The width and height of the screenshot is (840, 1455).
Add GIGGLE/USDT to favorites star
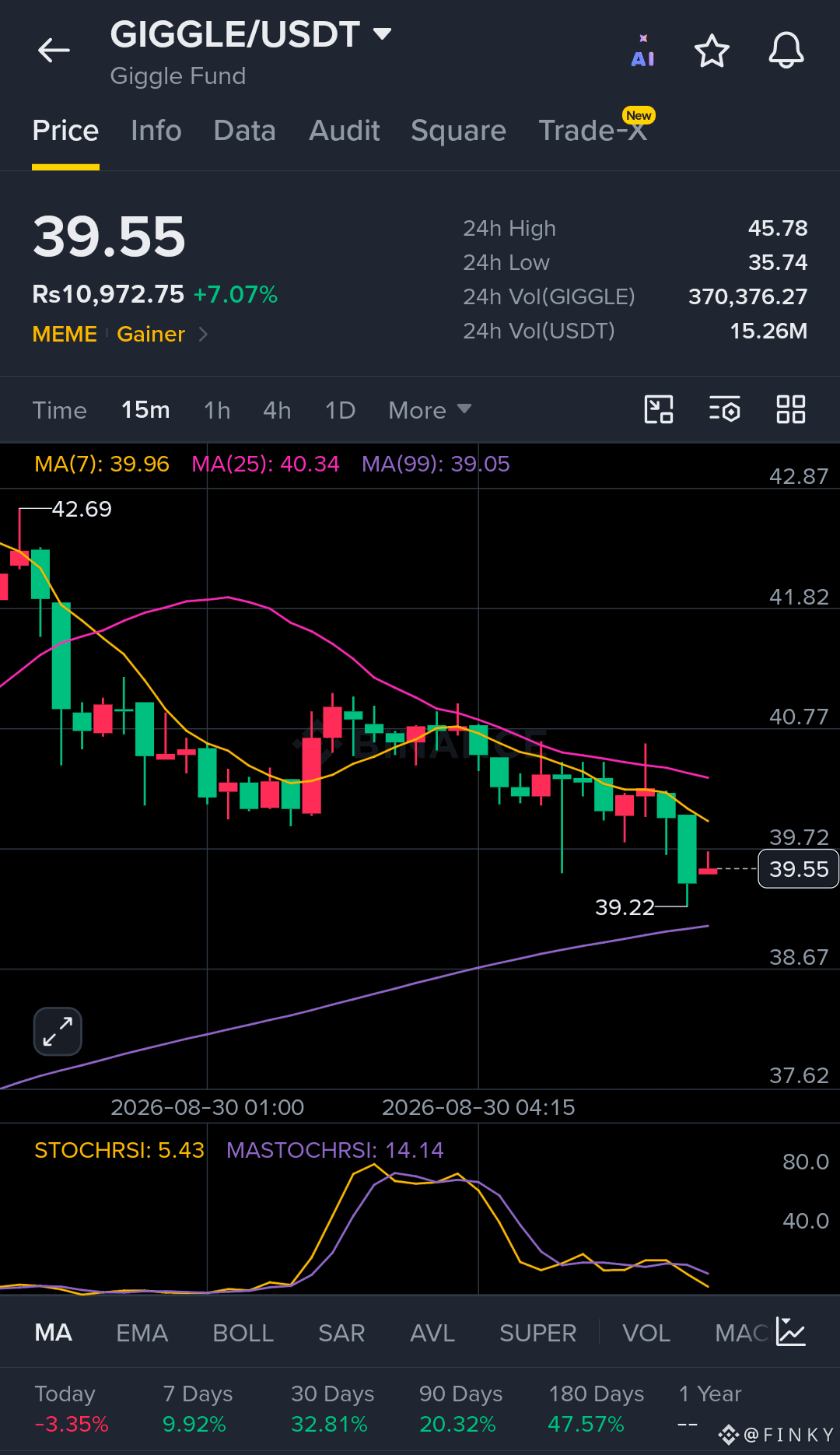[x=712, y=51]
